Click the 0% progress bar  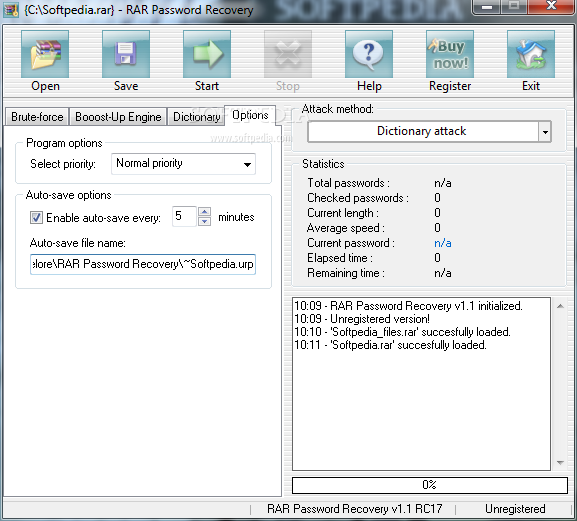click(429, 485)
